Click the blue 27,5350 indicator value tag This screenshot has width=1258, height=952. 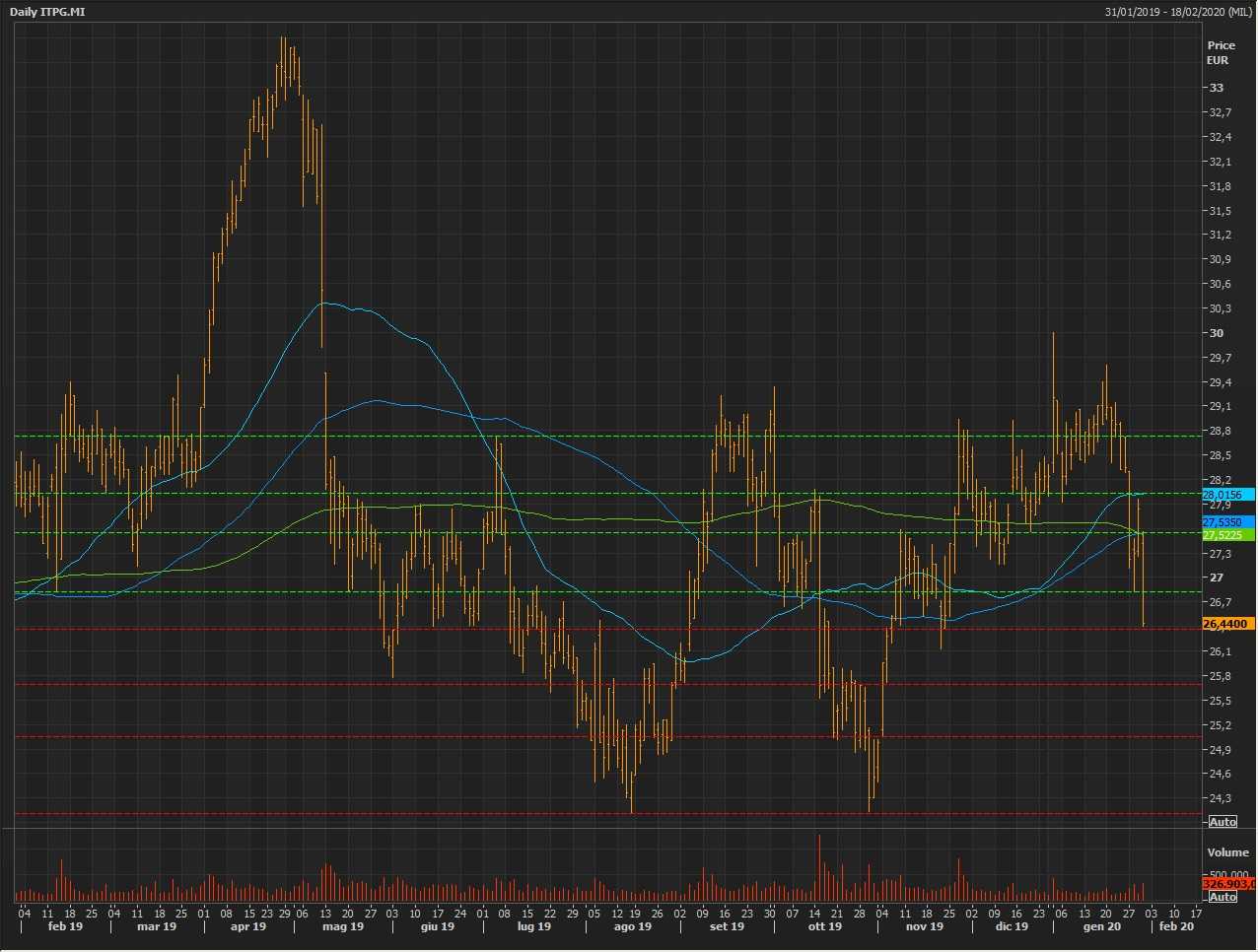pyautogui.click(x=1226, y=521)
